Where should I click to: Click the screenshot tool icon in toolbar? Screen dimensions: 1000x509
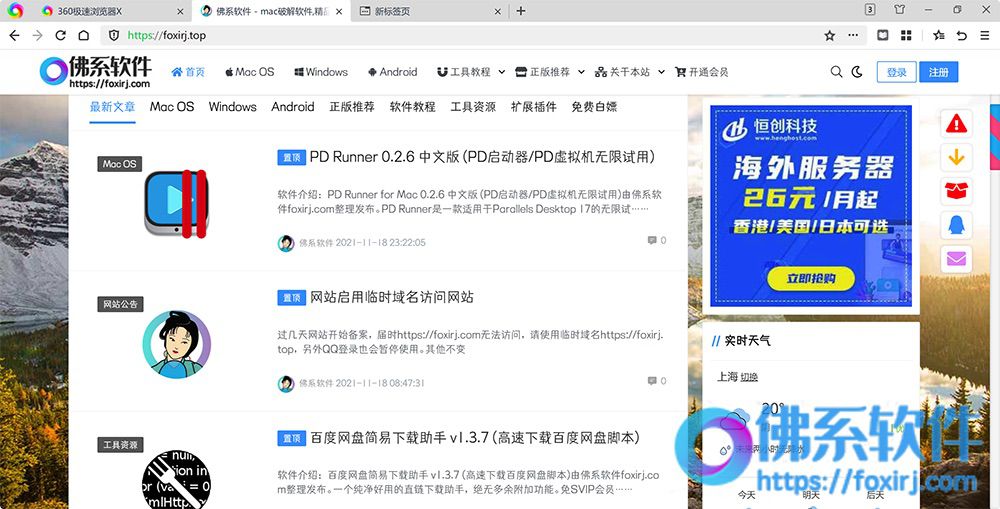[883, 36]
